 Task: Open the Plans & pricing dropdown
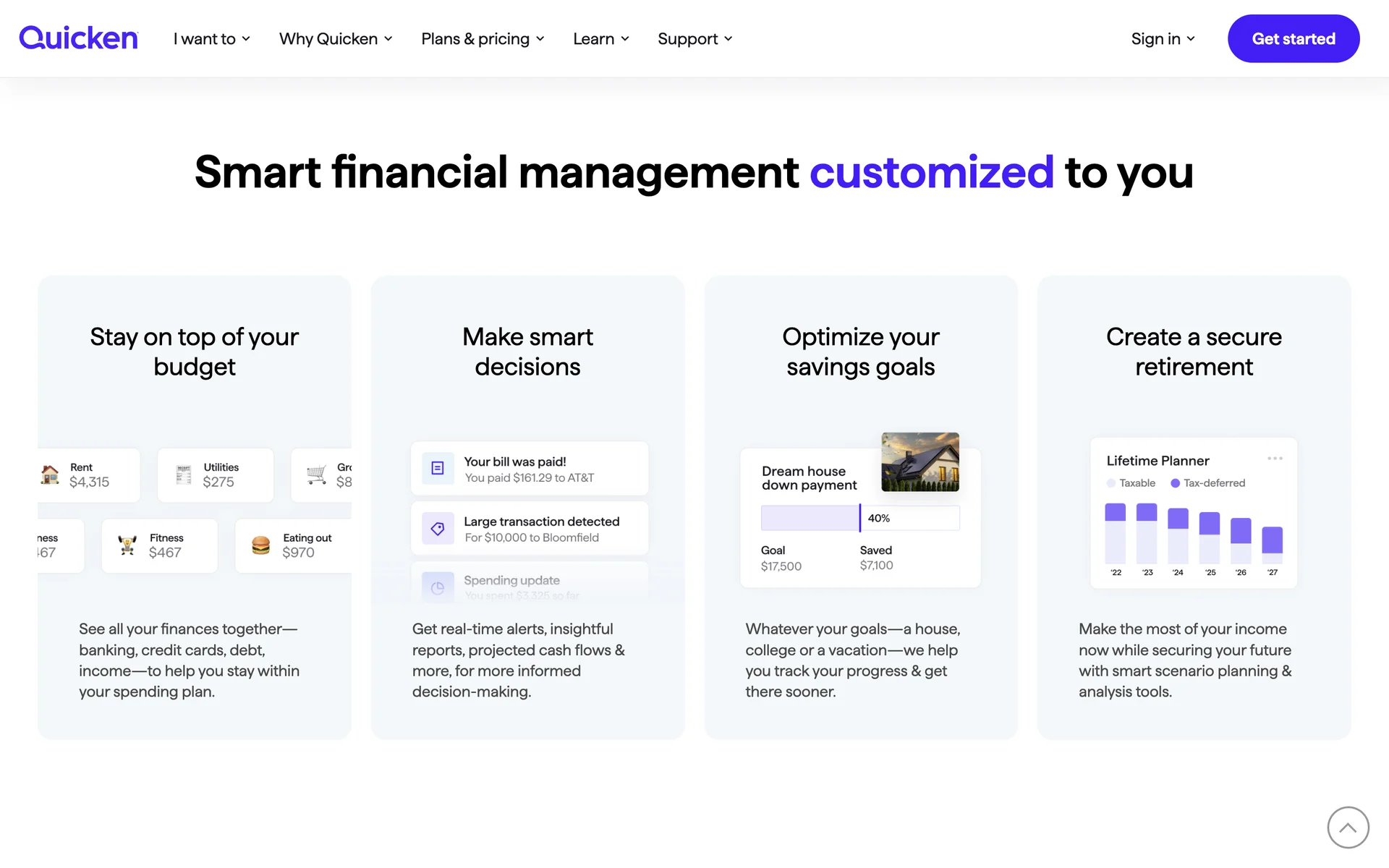point(483,39)
